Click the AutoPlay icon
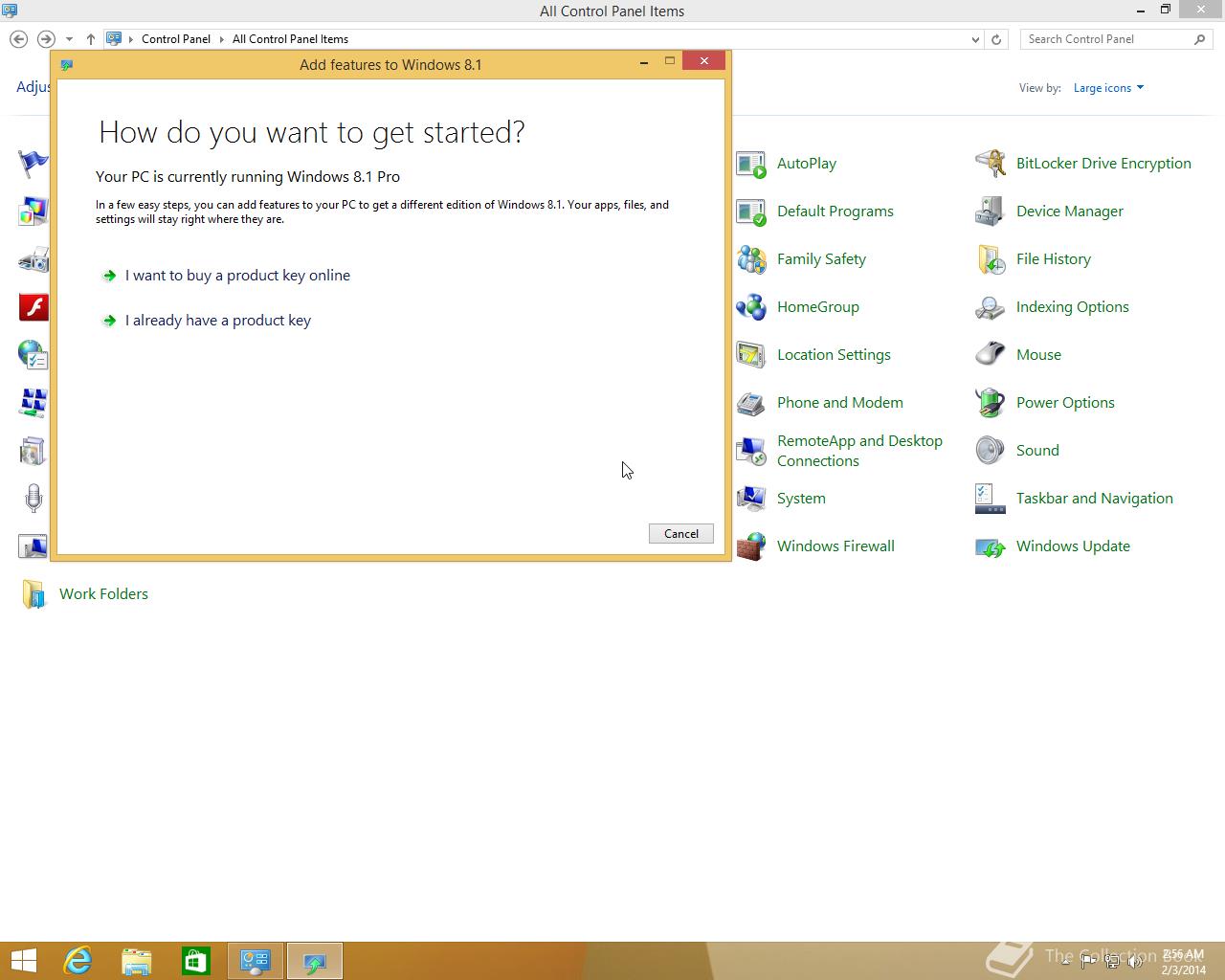The width and height of the screenshot is (1225, 980). tap(751, 164)
